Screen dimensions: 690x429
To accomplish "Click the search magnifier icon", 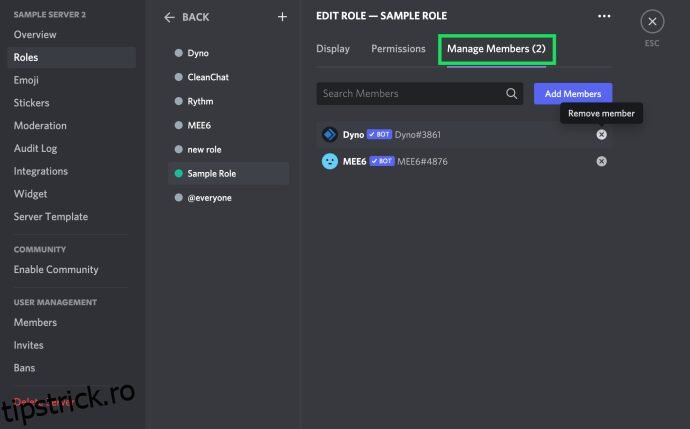I will tap(512, 94).
